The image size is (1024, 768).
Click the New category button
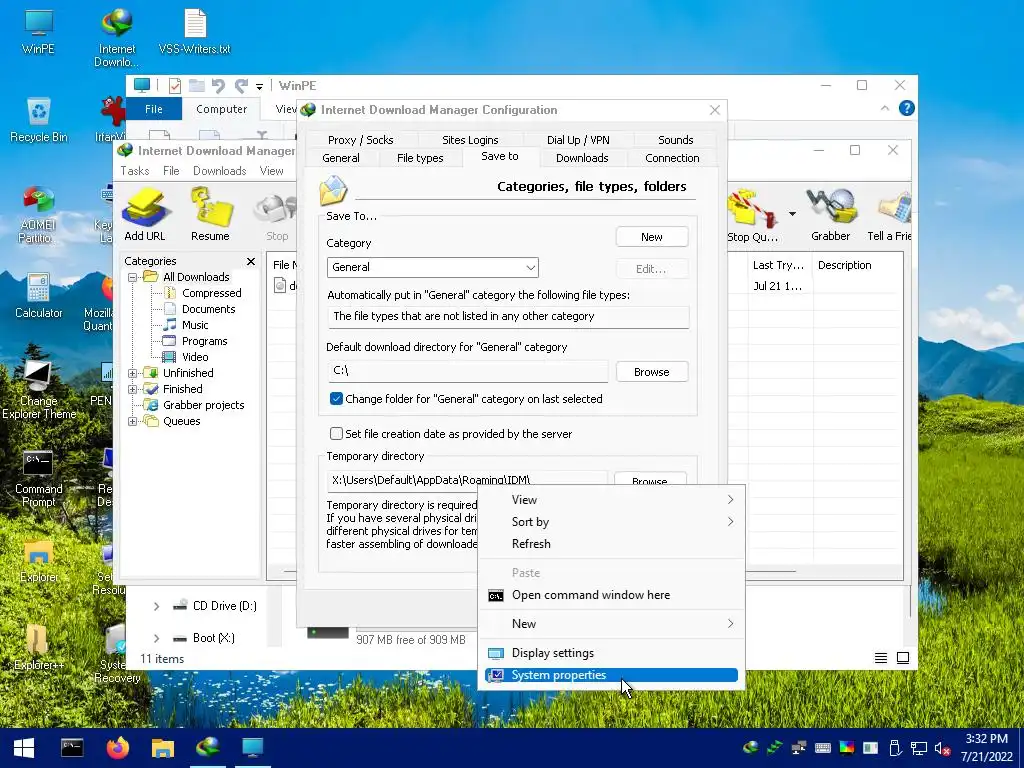(x=652, y=237)
